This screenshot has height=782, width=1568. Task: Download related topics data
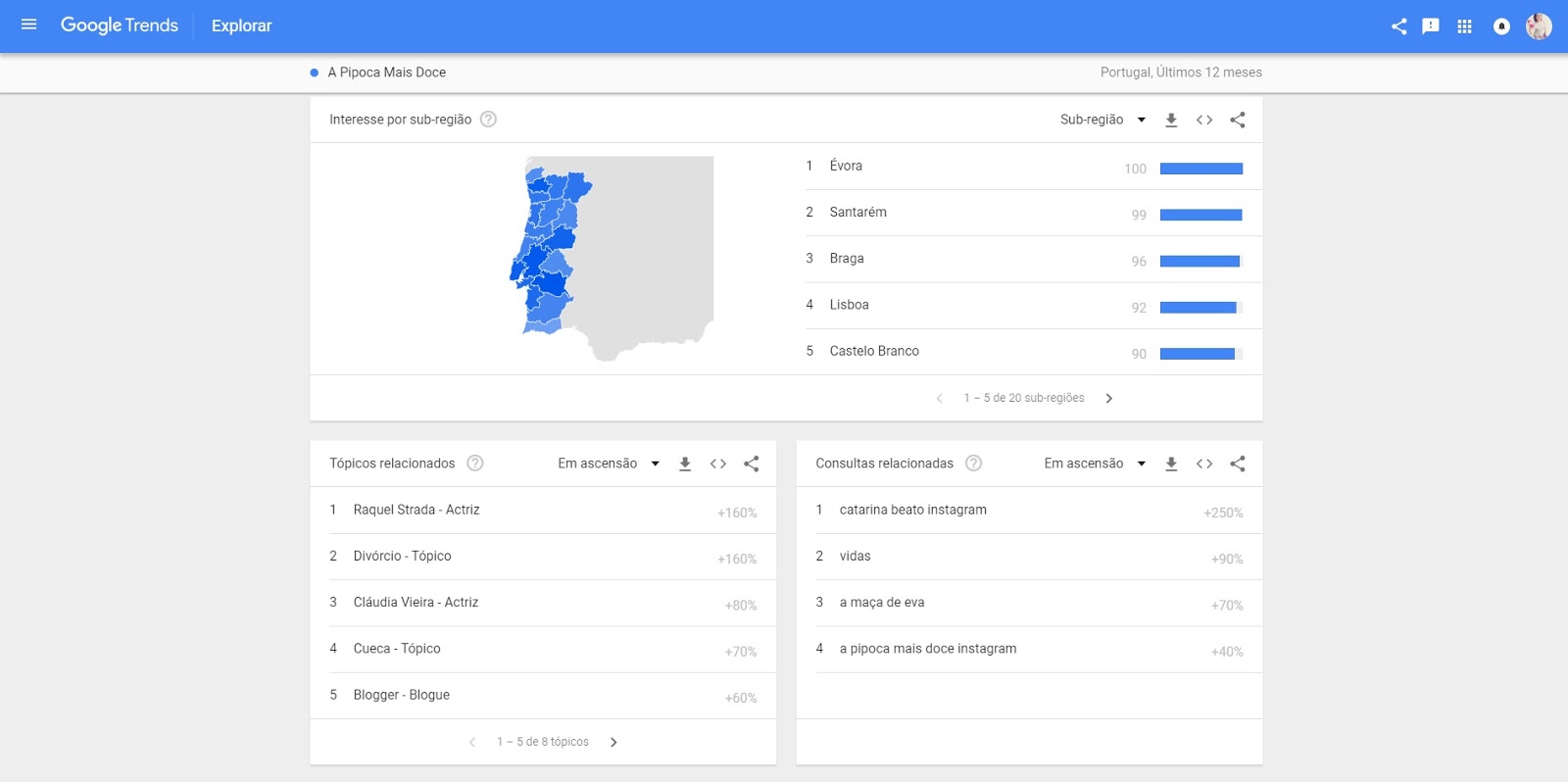(685, 464)
